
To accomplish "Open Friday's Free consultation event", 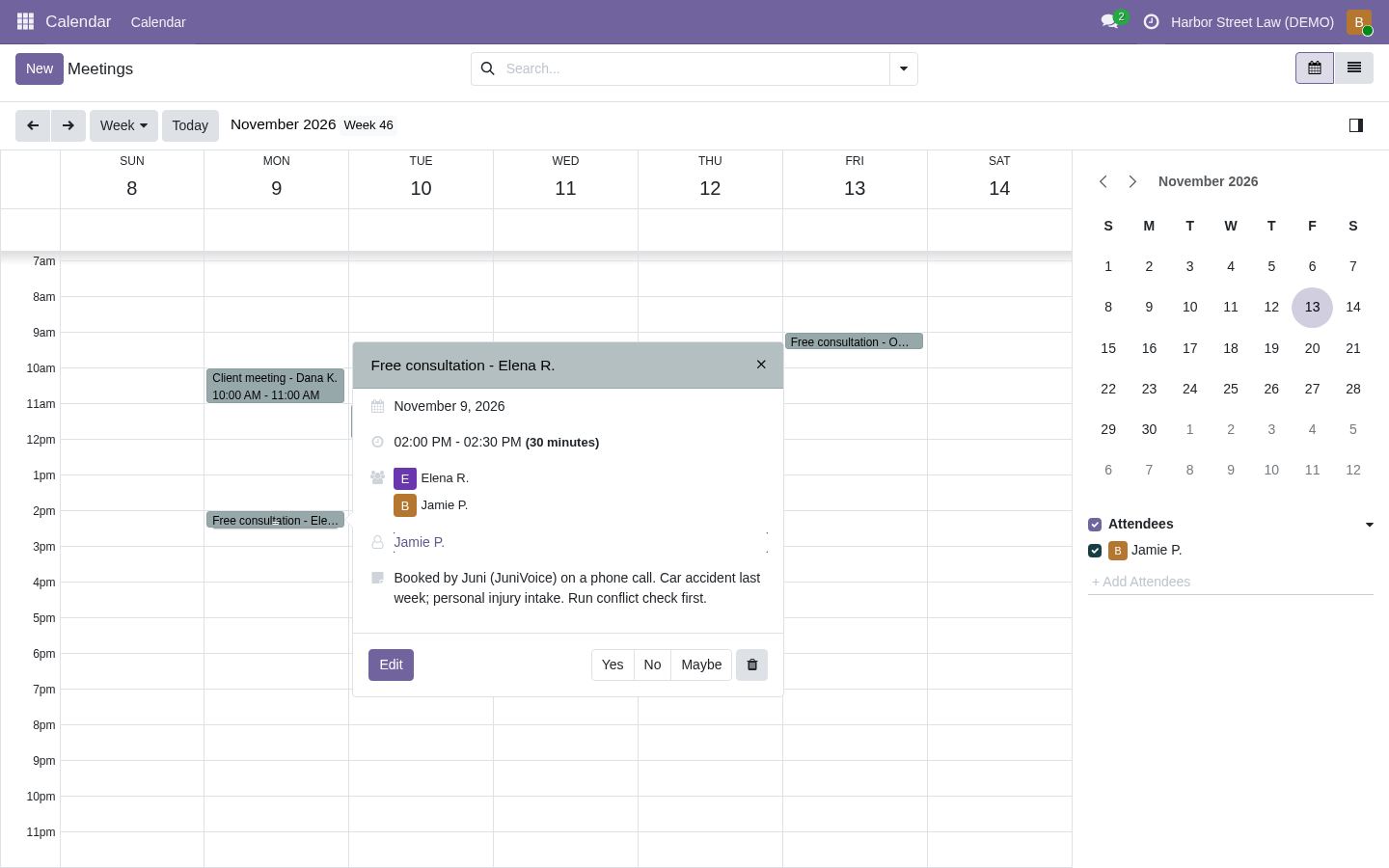I will click(854, 341).
